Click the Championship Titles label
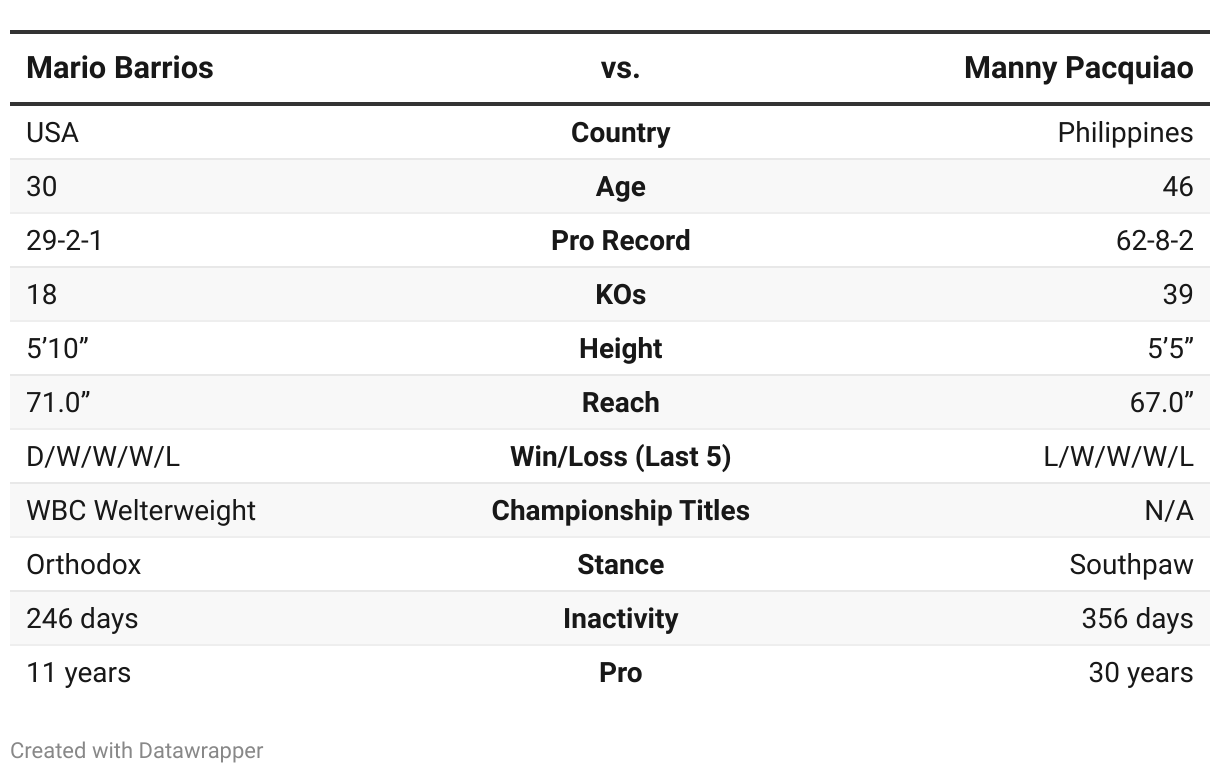This screenshot has width=1220, height=774. pos(620,511)
